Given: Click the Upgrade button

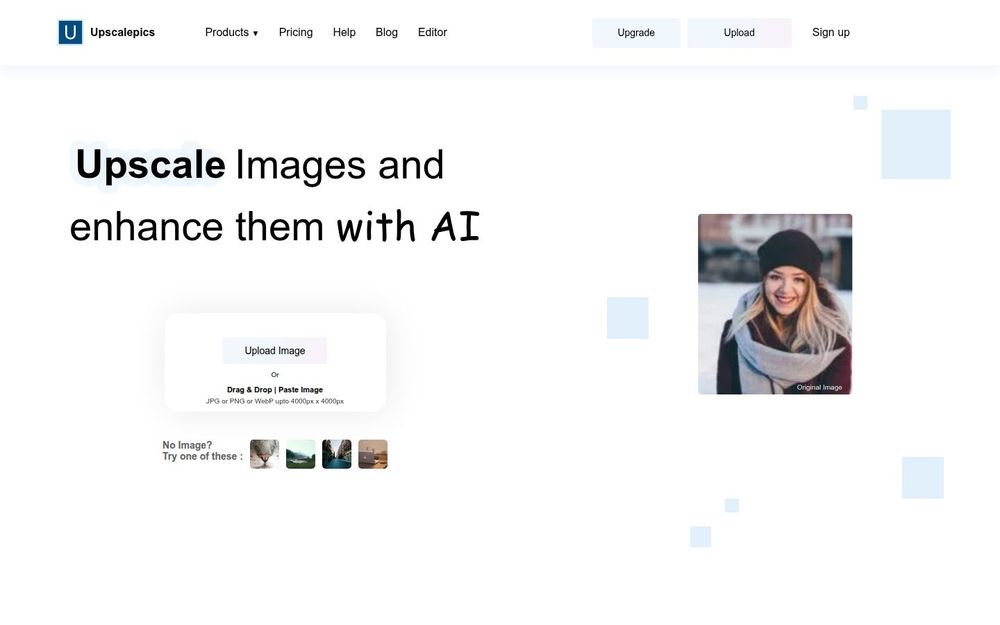Looking at the screenshot, I should 636,32.
